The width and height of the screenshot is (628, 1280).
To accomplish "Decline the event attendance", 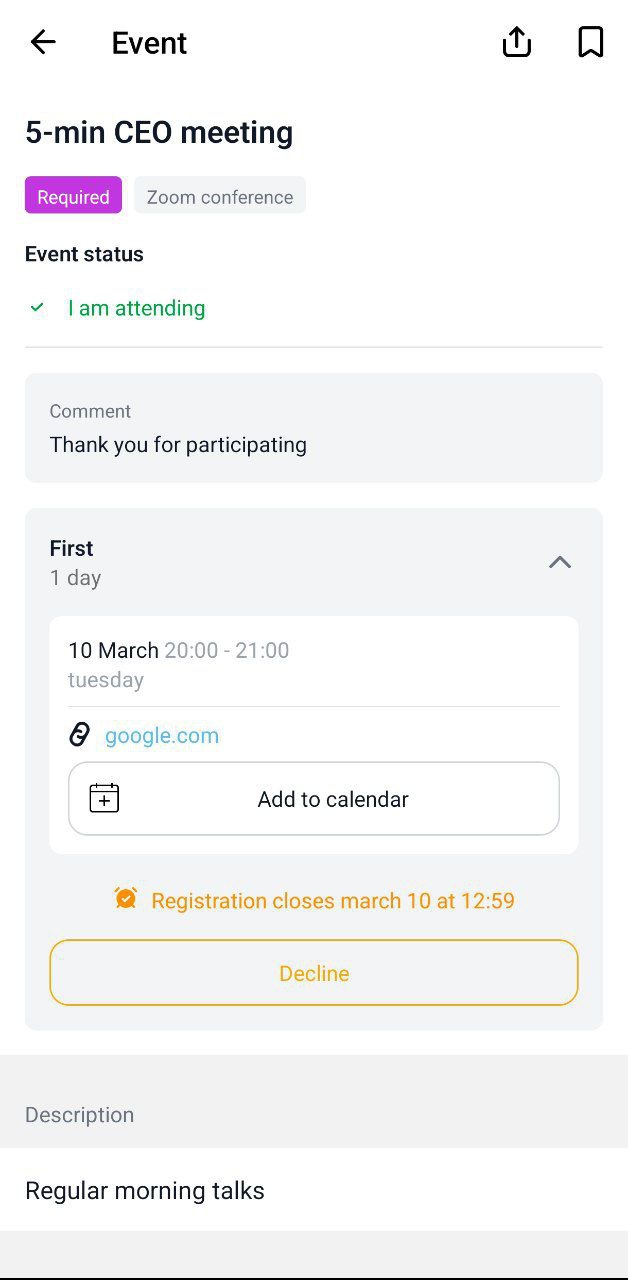I will (x=314, y=973).
